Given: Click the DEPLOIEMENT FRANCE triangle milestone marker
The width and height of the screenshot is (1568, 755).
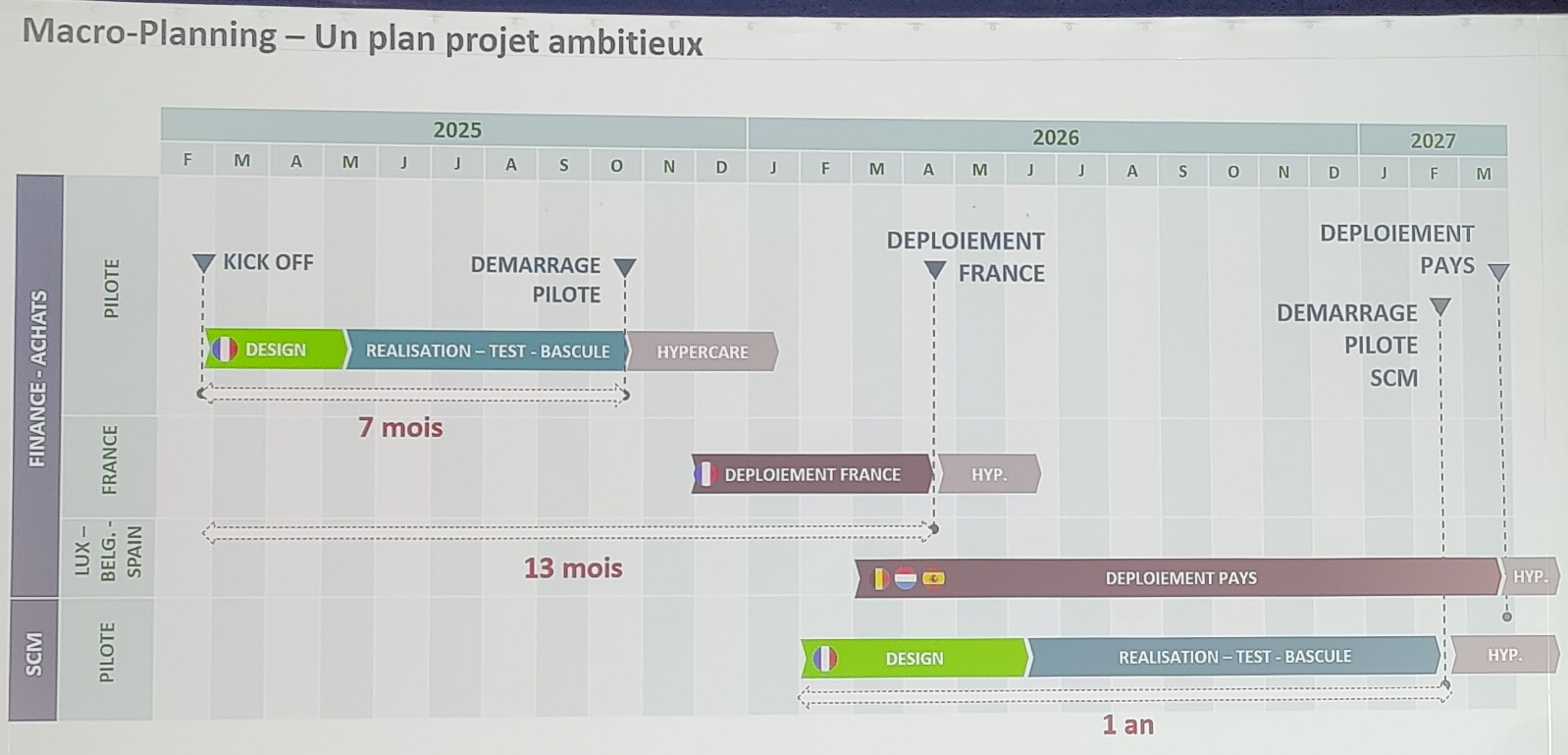Looking at the screenshot, I should point(935,270).
